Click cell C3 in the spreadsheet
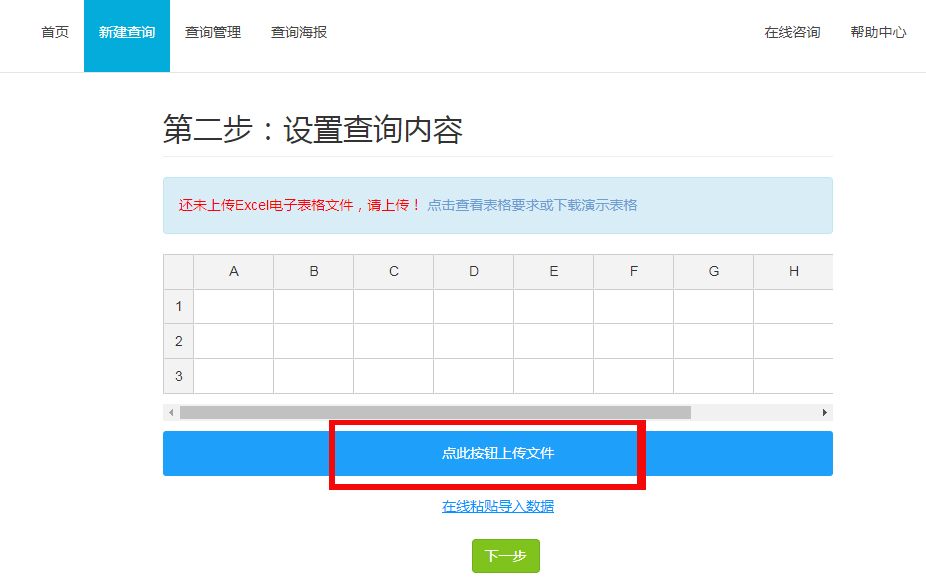This screenshot has width=926, height=581. pos(394,376)
